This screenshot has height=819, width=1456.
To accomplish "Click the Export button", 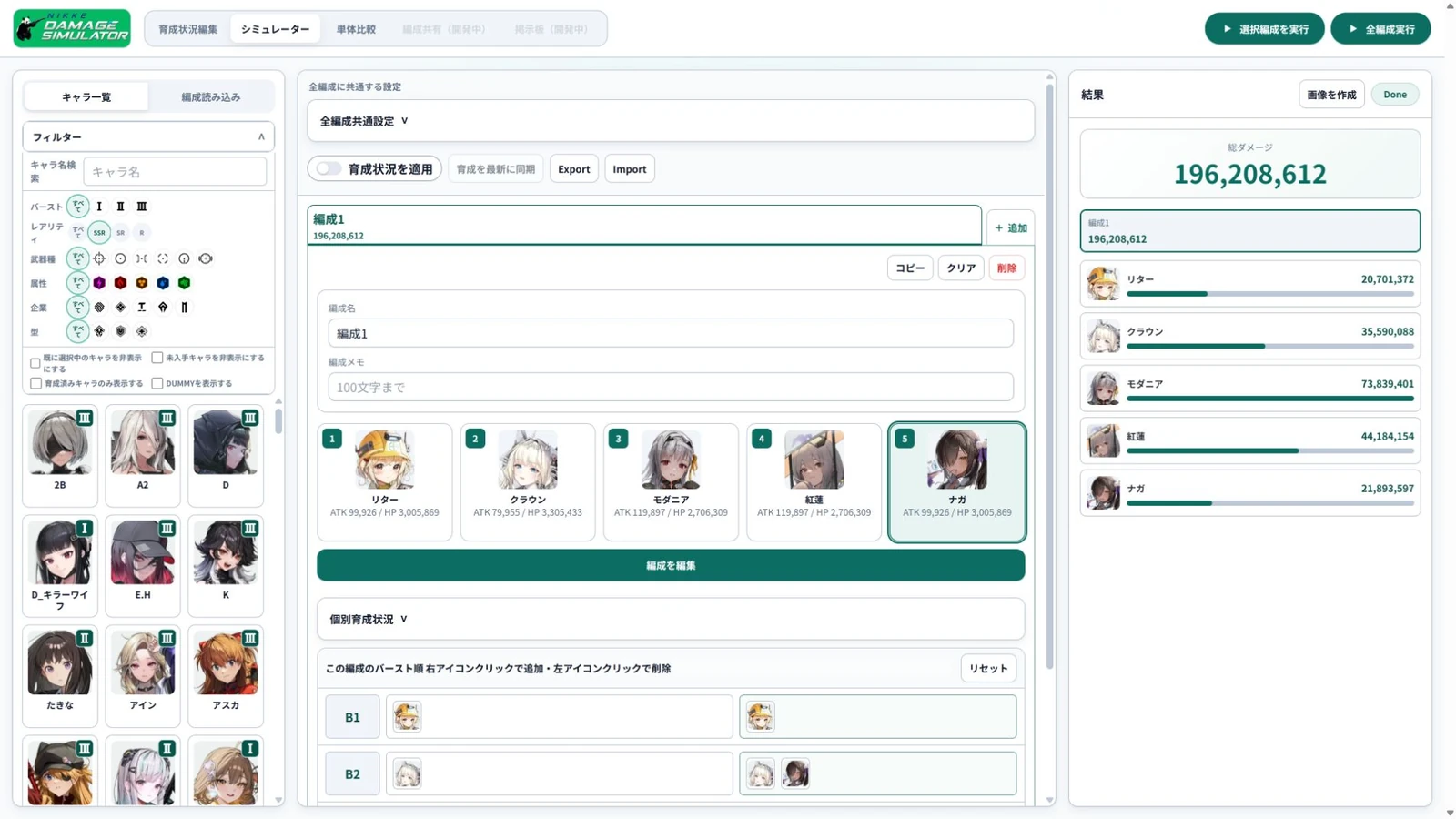I will pyautogui.click(x=574, y=169).
